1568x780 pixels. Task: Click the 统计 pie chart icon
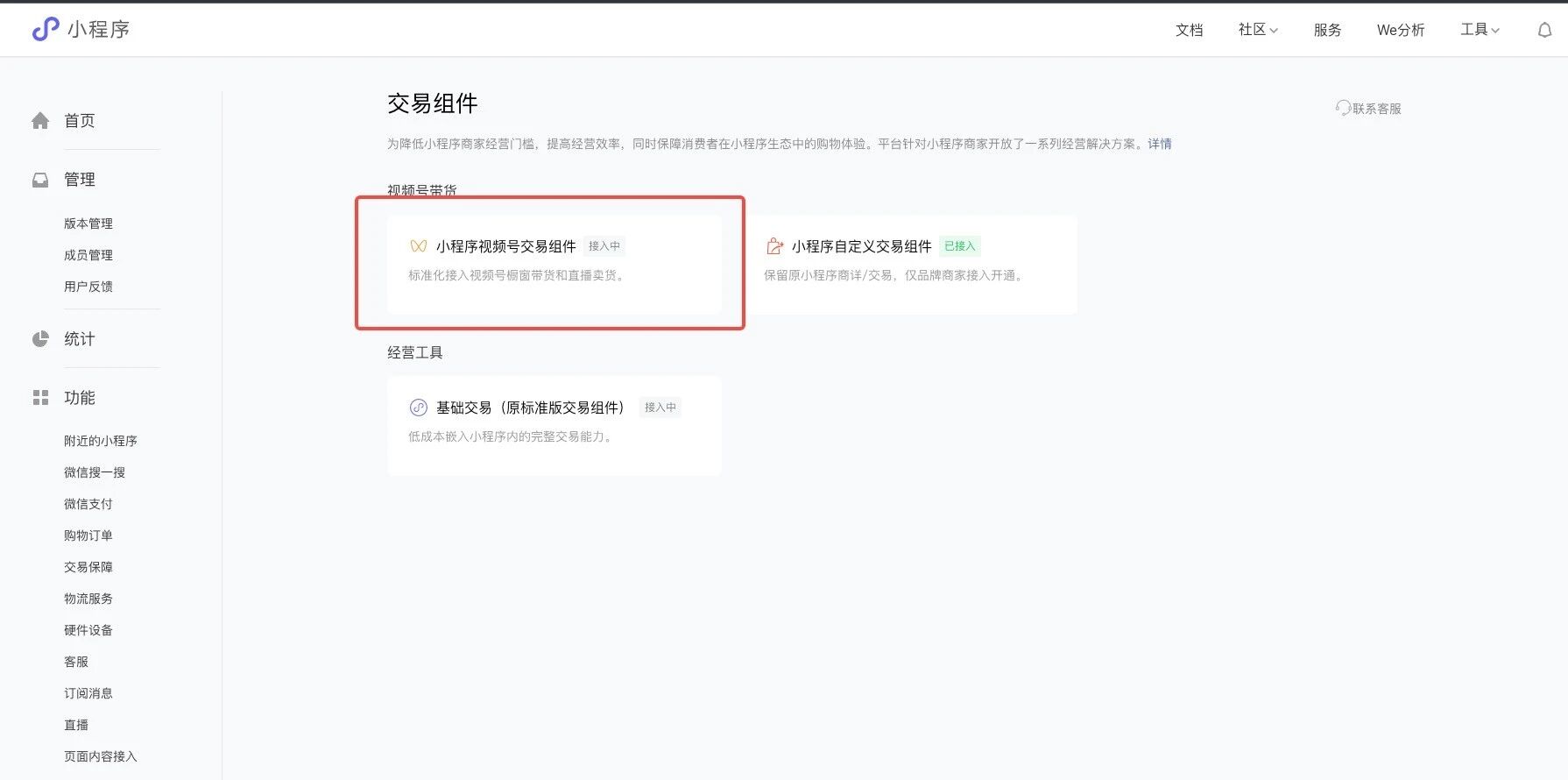click(x=40, y=339)
